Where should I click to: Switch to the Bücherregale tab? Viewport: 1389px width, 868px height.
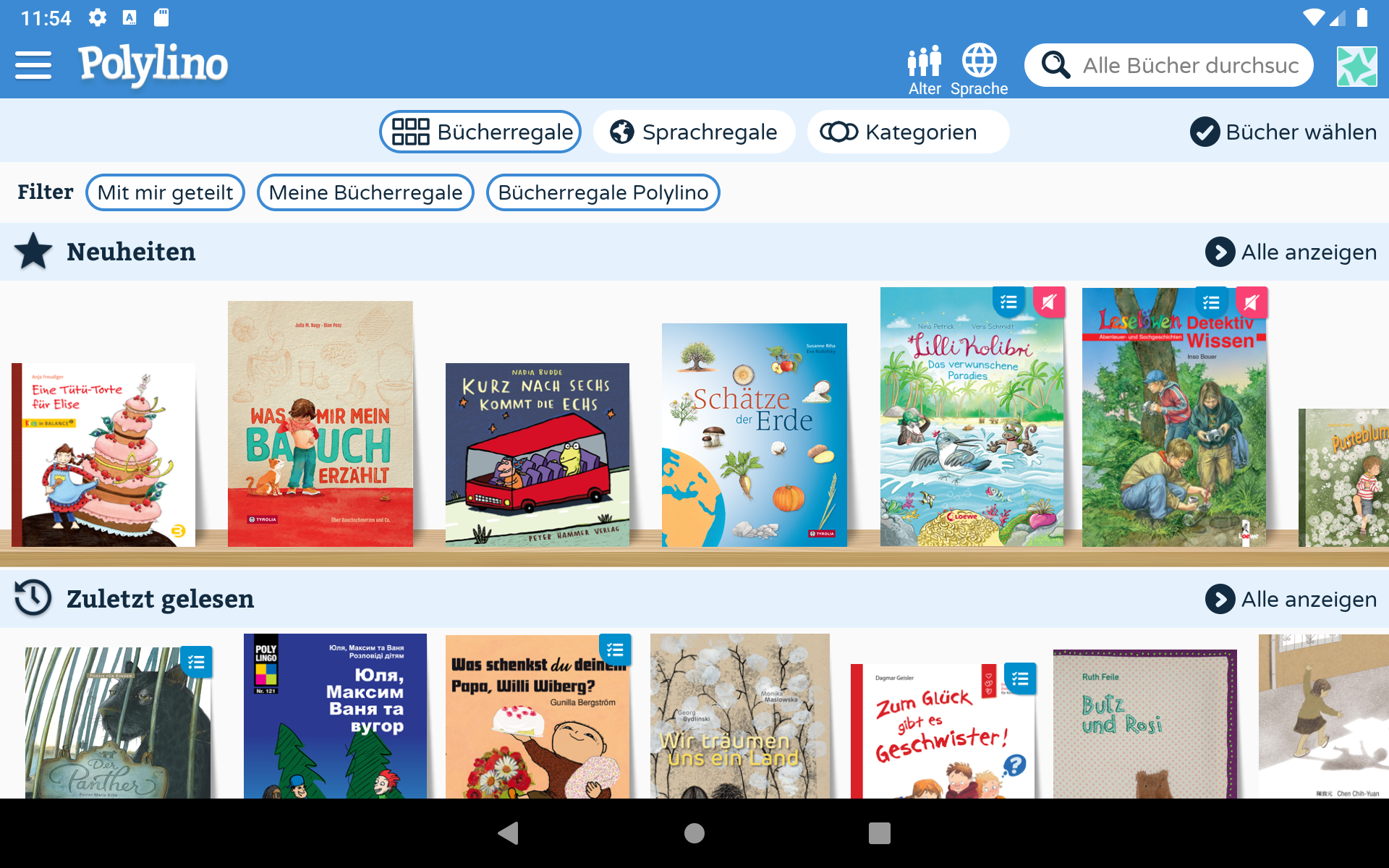click(x=481, y=132)
